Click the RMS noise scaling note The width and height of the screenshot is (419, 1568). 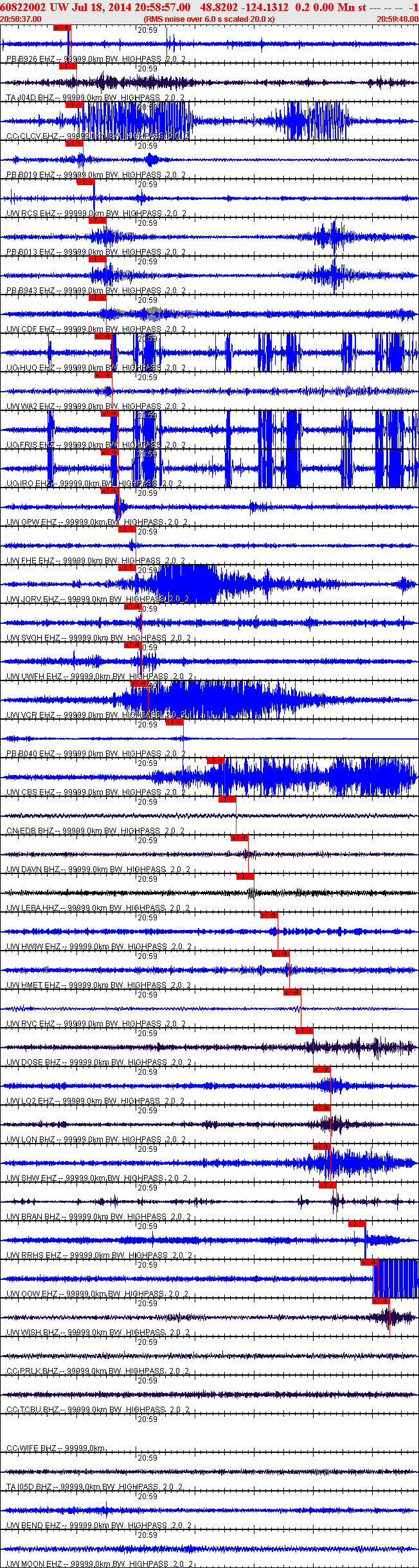click(x=209, y=19)
